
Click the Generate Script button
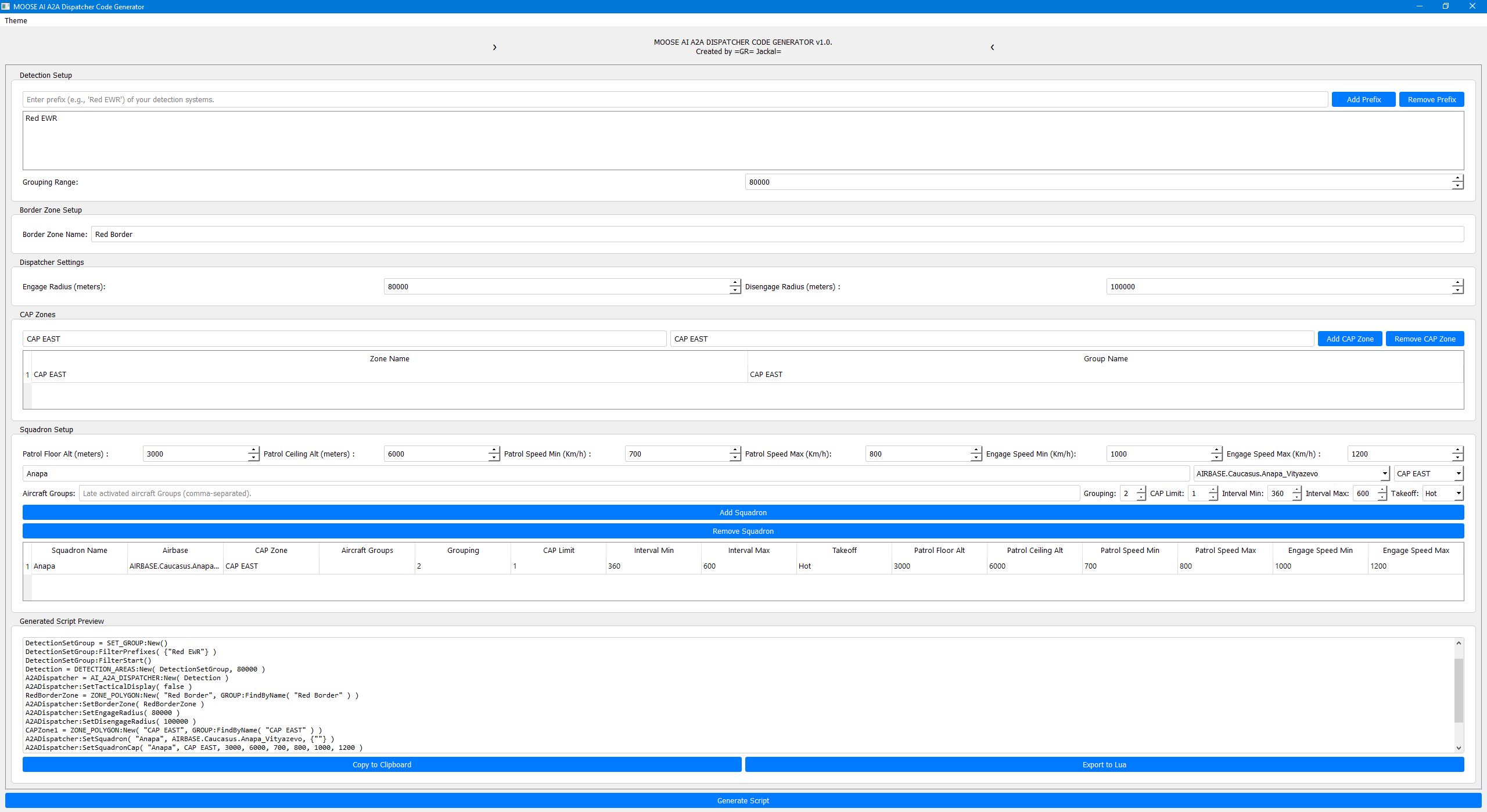pyautogui.click(x=743, y=800)
